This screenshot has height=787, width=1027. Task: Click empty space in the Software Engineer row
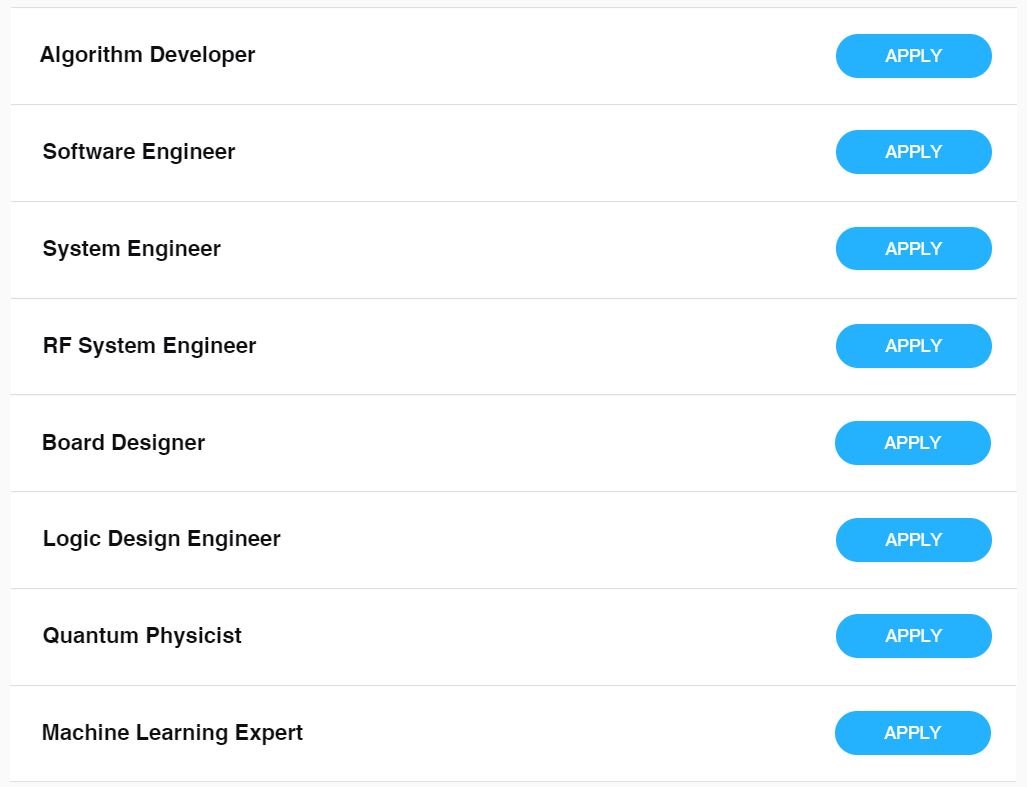tap(520, 152)
